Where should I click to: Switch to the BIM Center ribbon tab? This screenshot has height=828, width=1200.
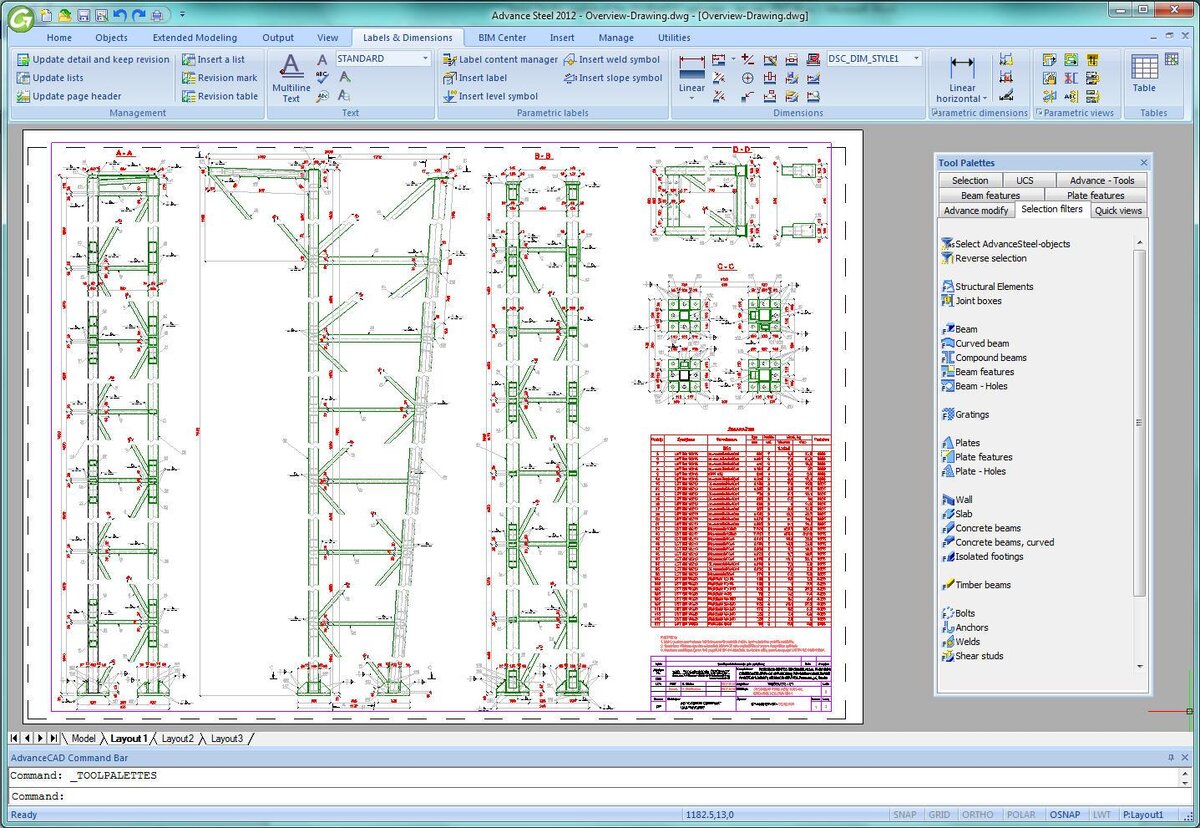(x=502, y=38)
